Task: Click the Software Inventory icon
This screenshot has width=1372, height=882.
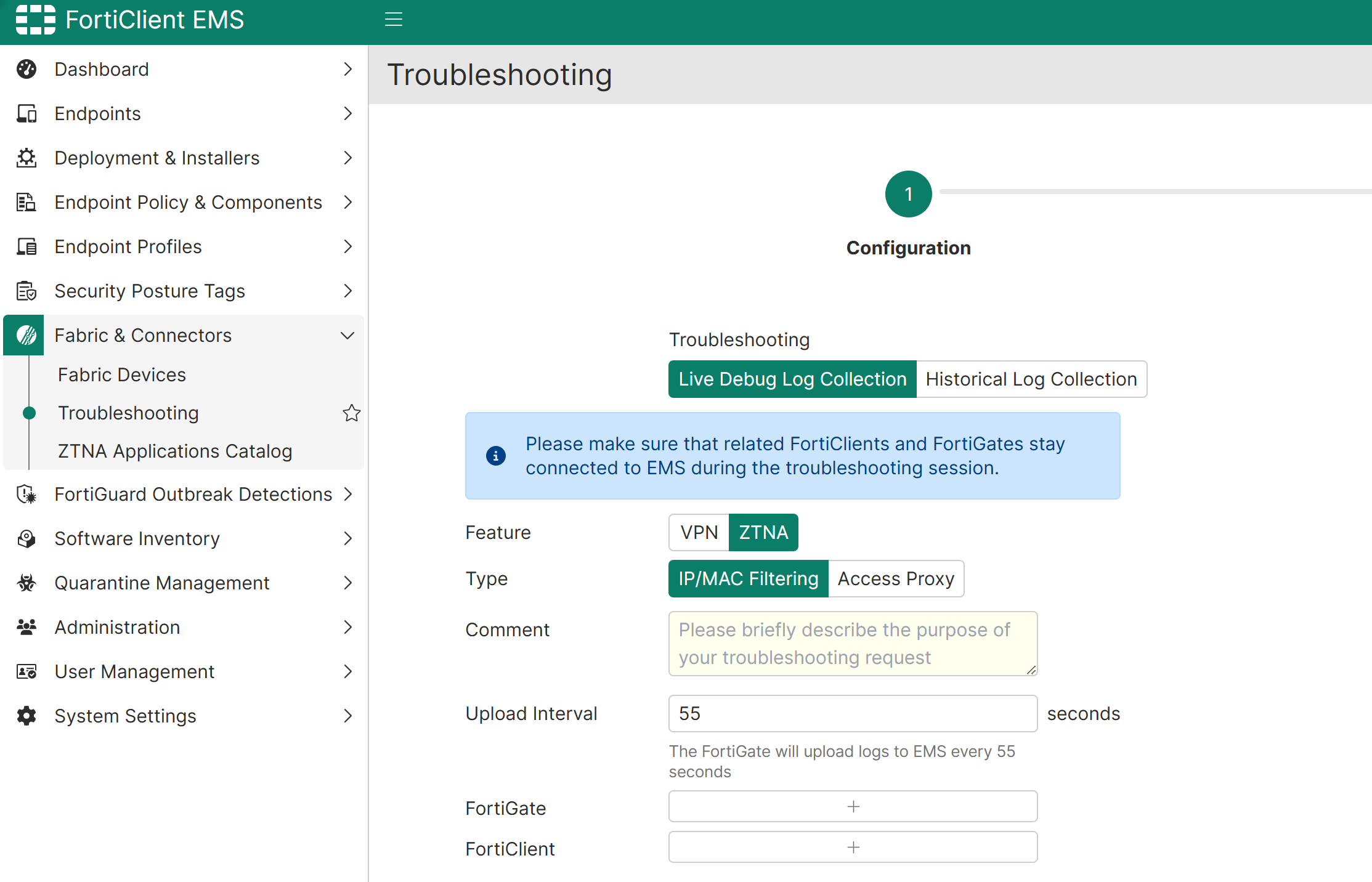Action: (x=26, y=538)
